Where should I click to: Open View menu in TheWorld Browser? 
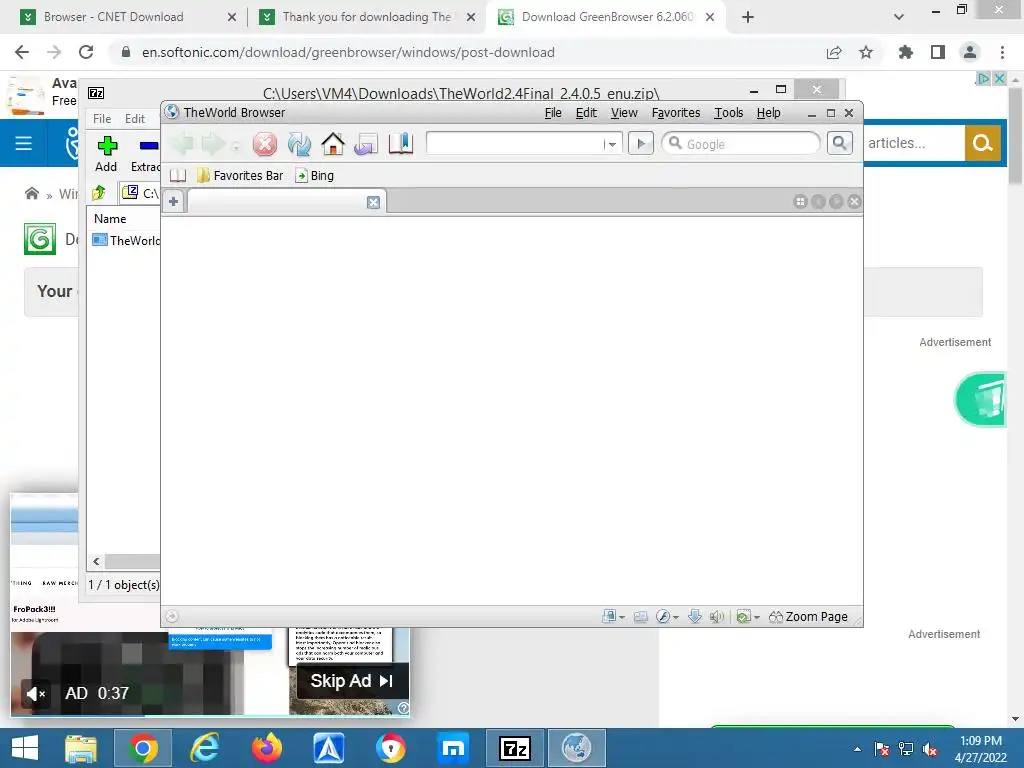tap(624, 113)
